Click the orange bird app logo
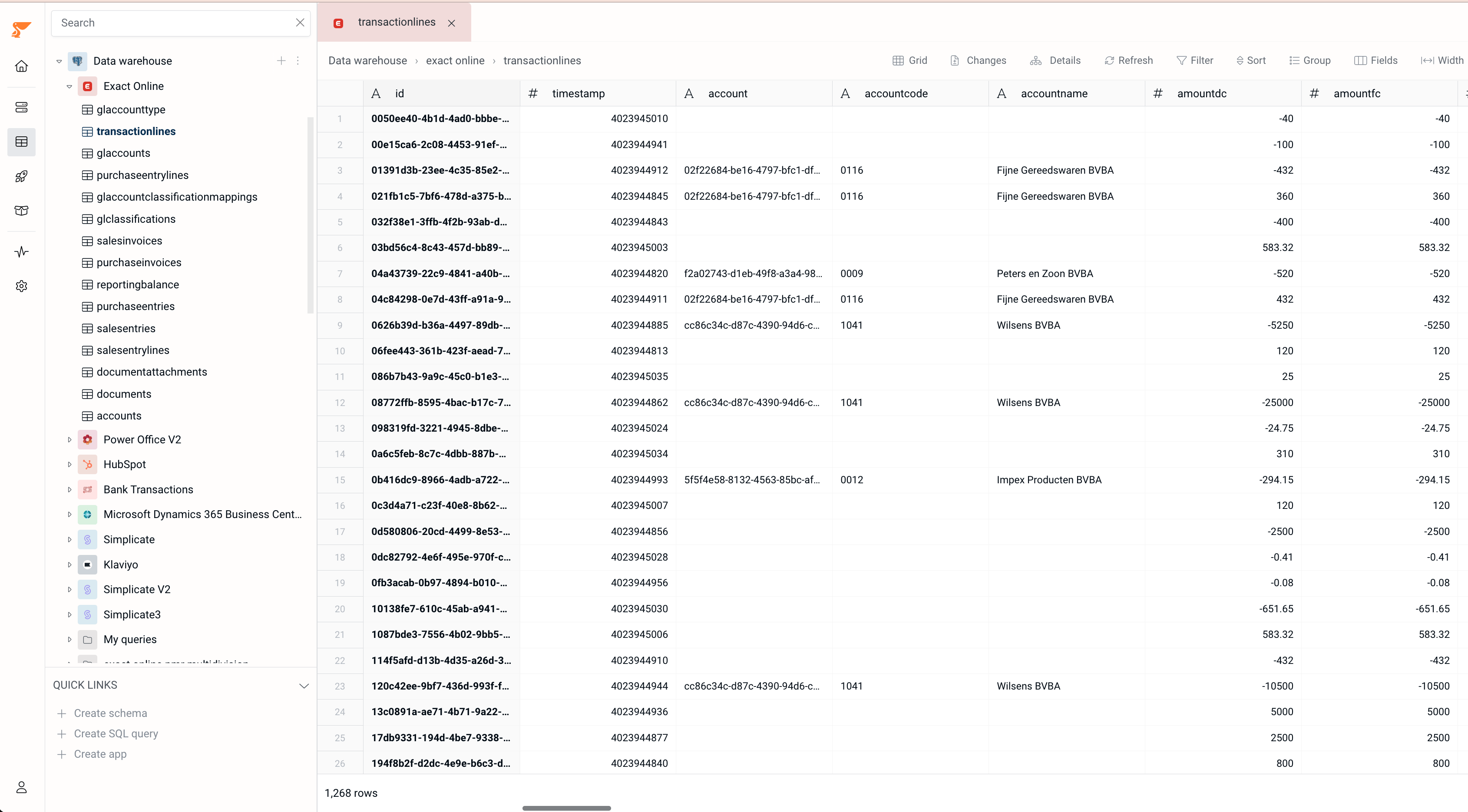Image resolution: width=1468 pixels, height=812 pixels. point(21,30)
